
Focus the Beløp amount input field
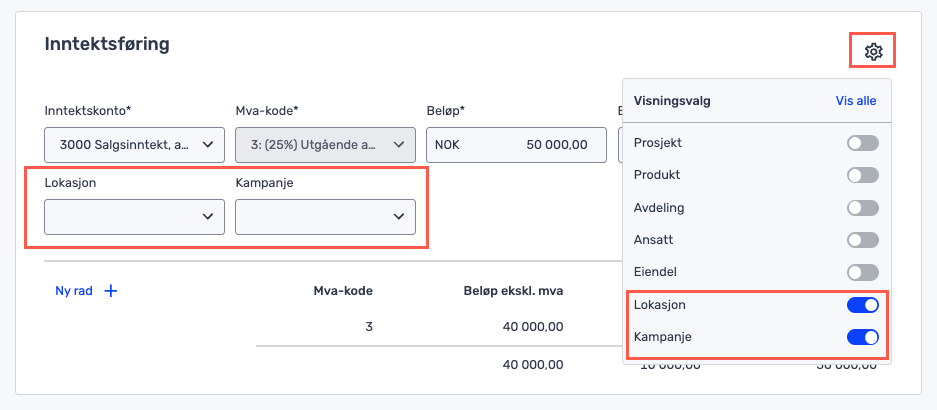tap(516, 145)
